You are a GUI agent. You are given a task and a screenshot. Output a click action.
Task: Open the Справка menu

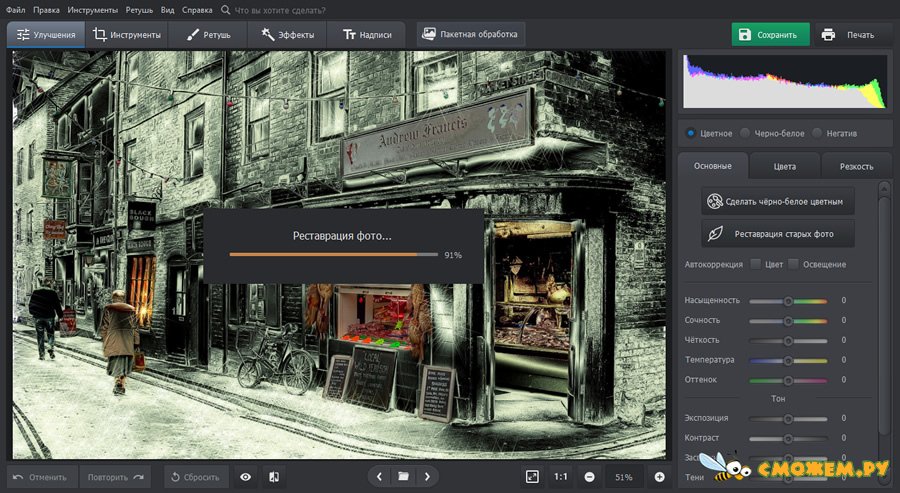(197, 10)
